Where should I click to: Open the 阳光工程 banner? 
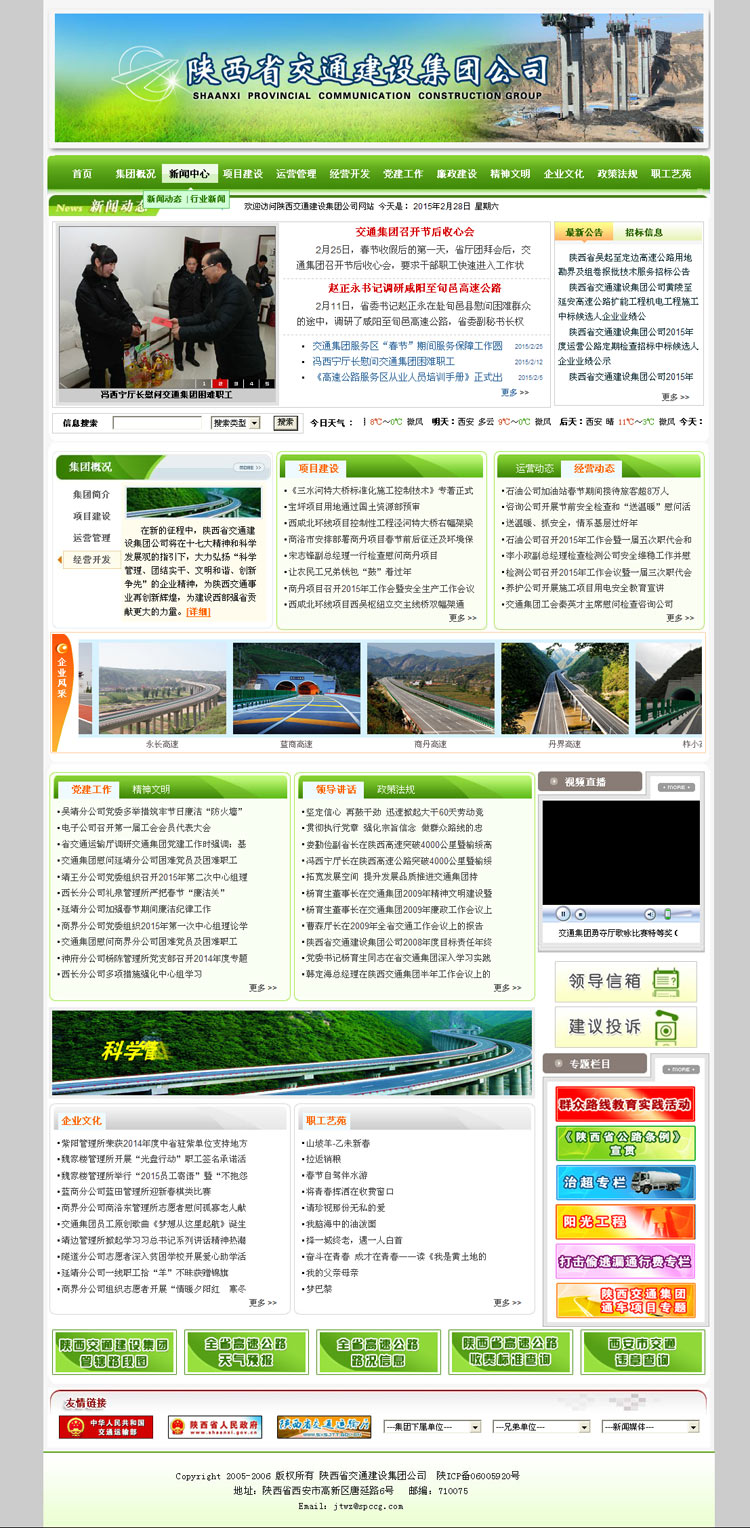[625, 1221]
